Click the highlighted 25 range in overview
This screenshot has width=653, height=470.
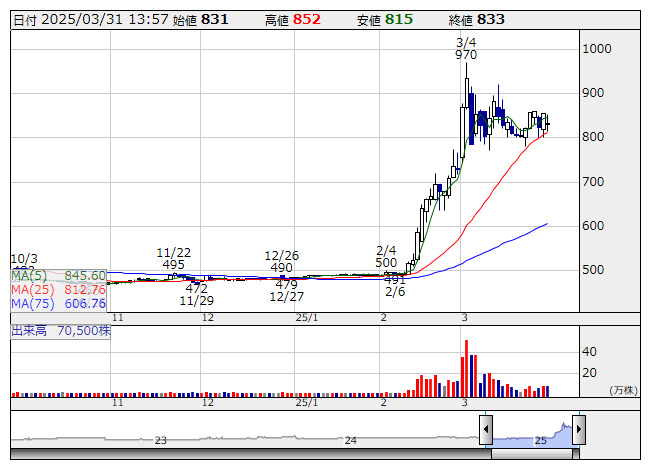540,438
